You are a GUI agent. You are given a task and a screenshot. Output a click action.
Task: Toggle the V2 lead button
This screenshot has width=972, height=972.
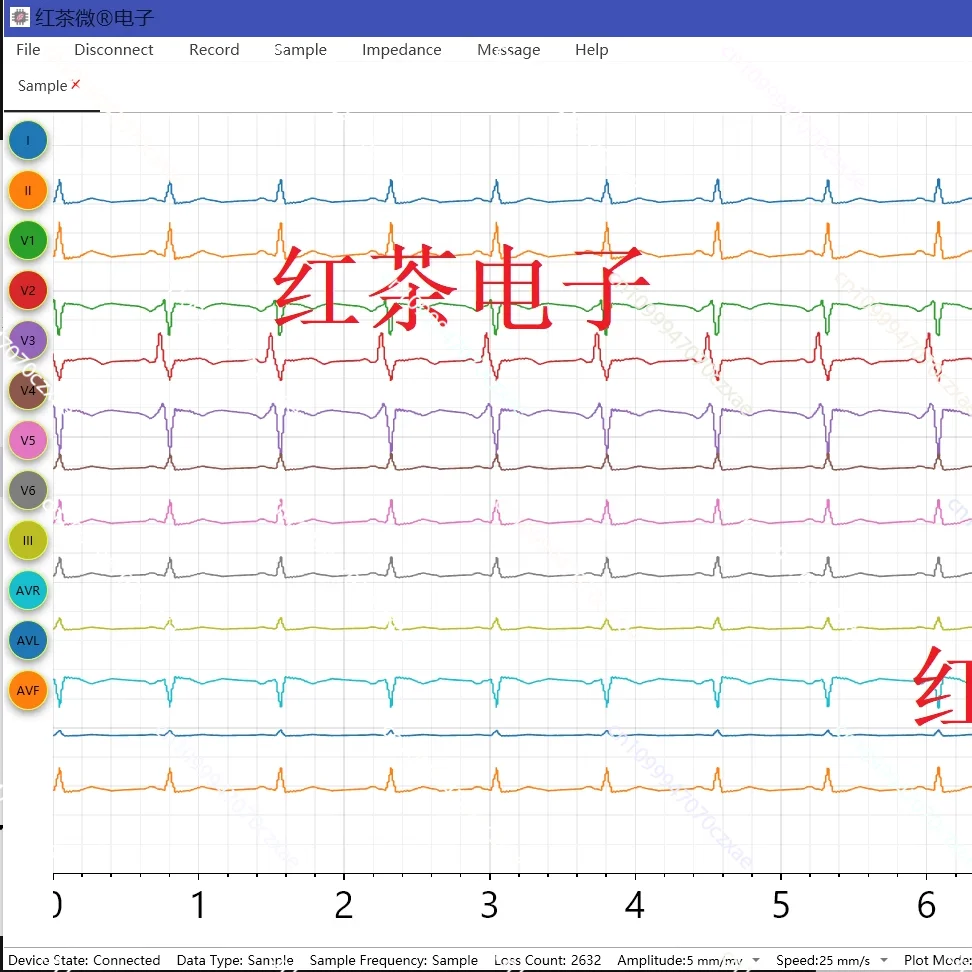coord(28,291)
